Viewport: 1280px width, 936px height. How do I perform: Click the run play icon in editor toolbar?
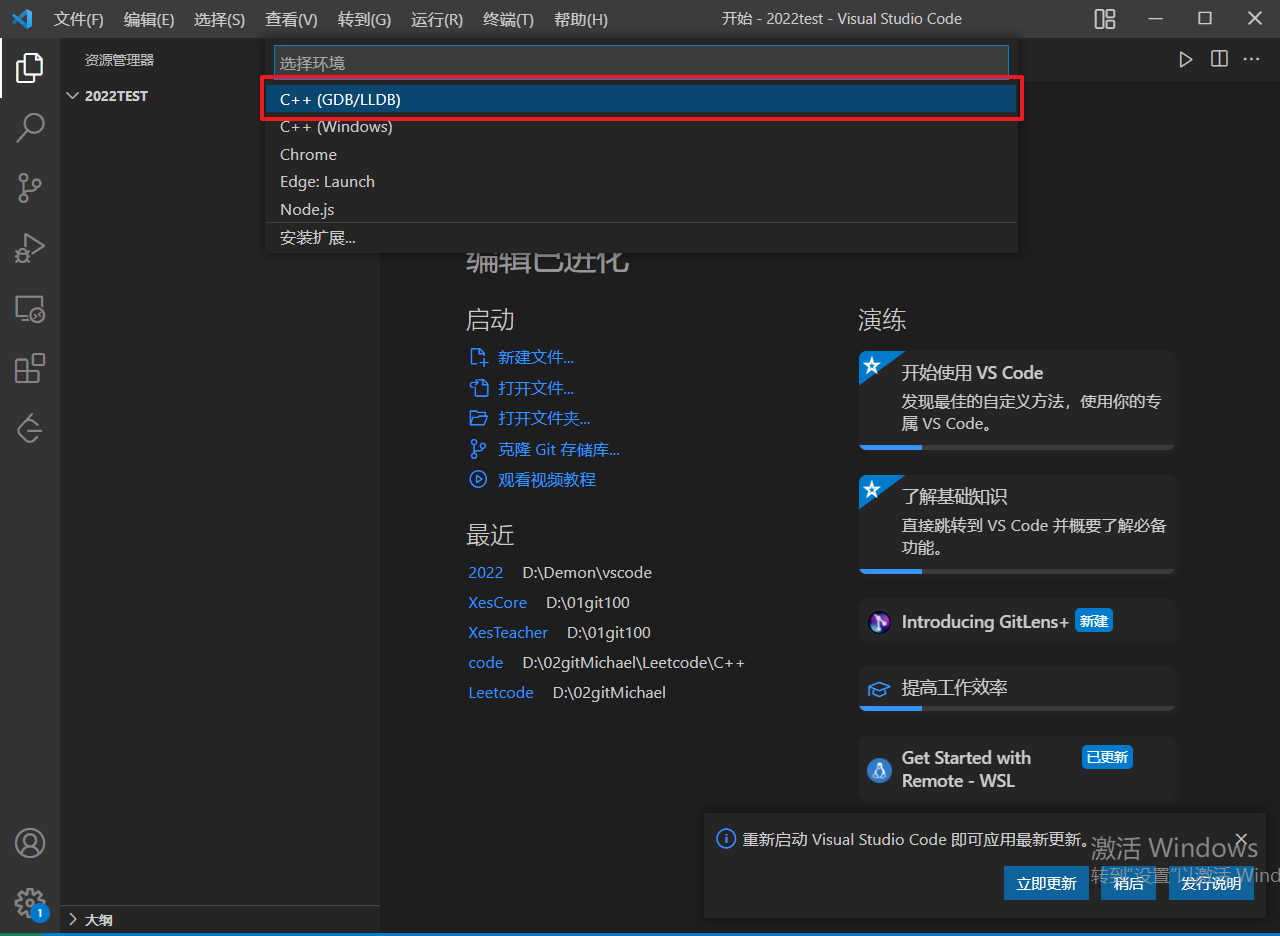point(1185,60)
